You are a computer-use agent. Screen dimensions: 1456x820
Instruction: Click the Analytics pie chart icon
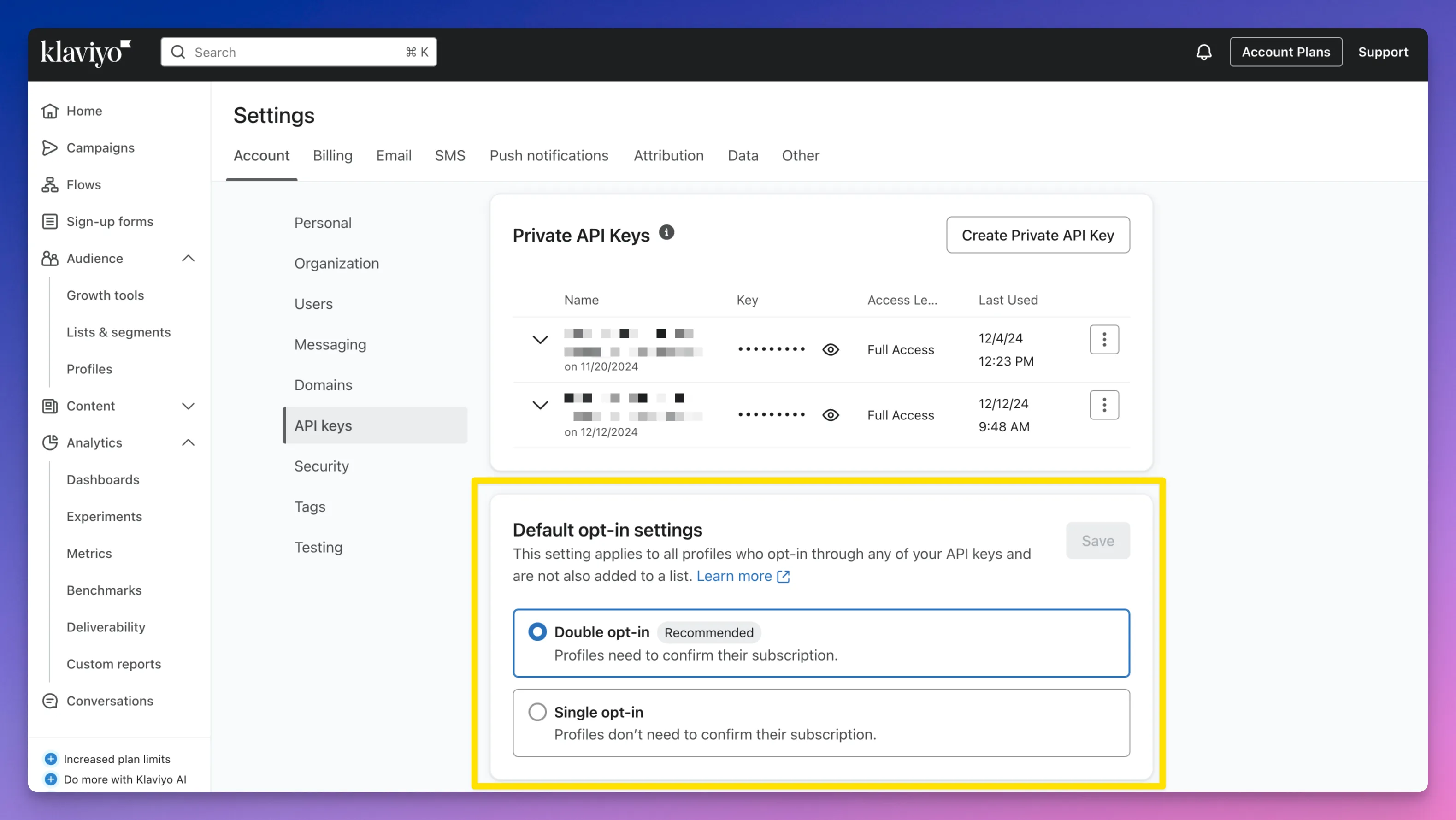pos(50,442)
